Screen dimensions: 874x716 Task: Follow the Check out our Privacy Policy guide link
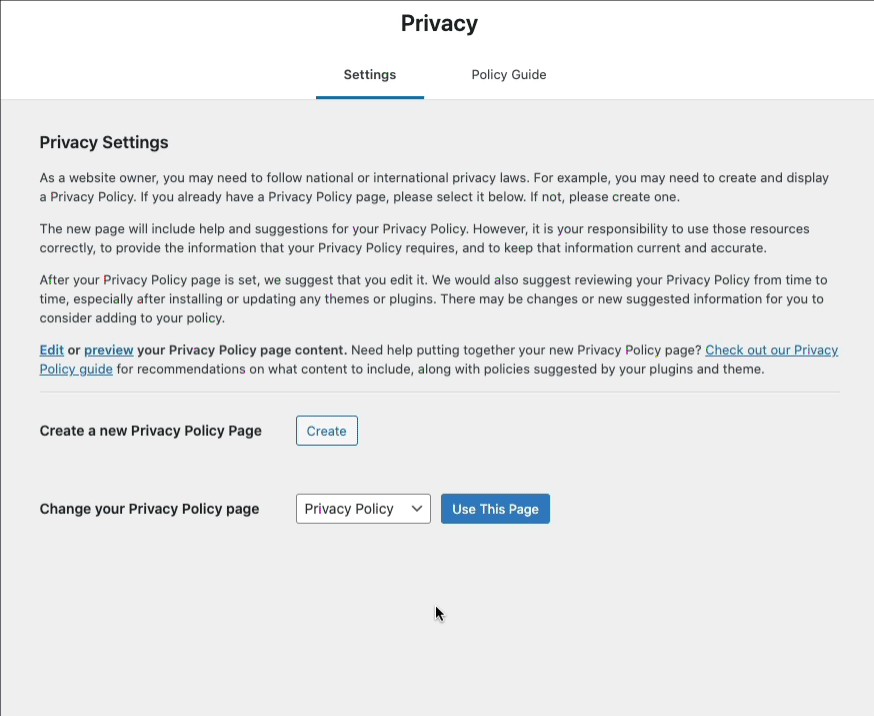770,349
